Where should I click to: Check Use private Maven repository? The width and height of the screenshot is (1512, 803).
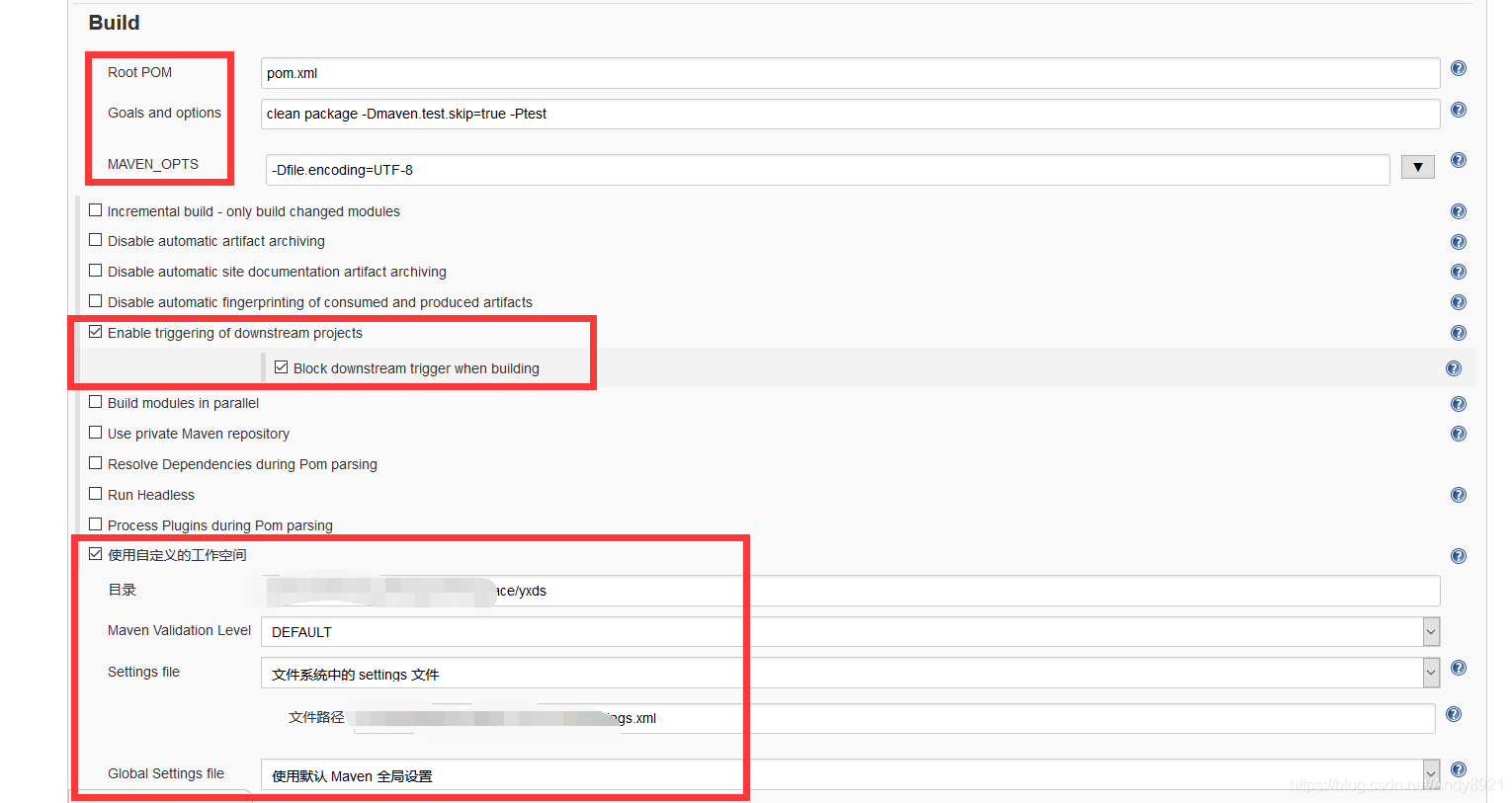[x=95, y=433]
